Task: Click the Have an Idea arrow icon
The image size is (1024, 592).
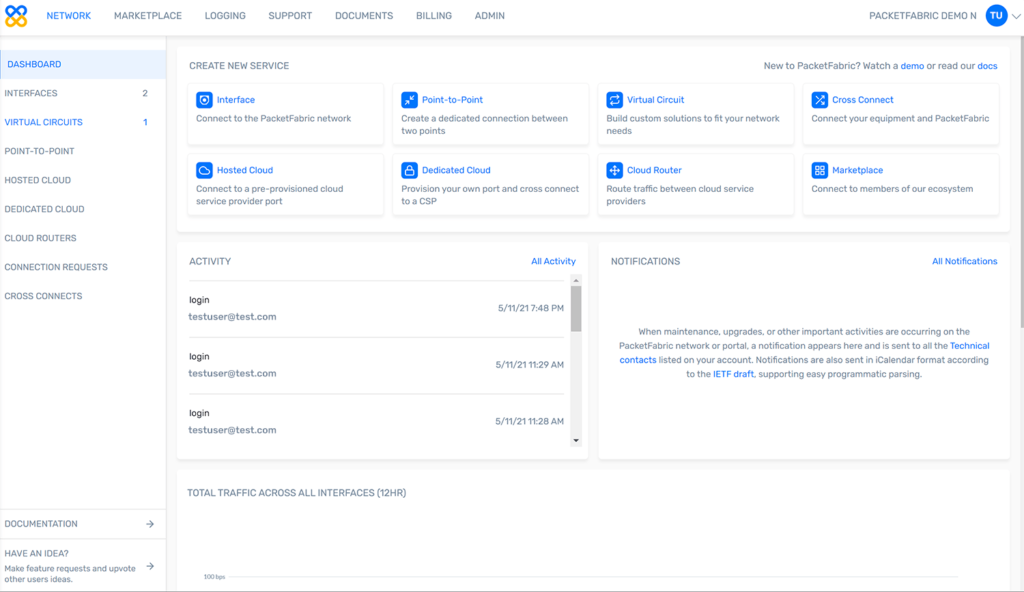Action: [x=150, y=567]
